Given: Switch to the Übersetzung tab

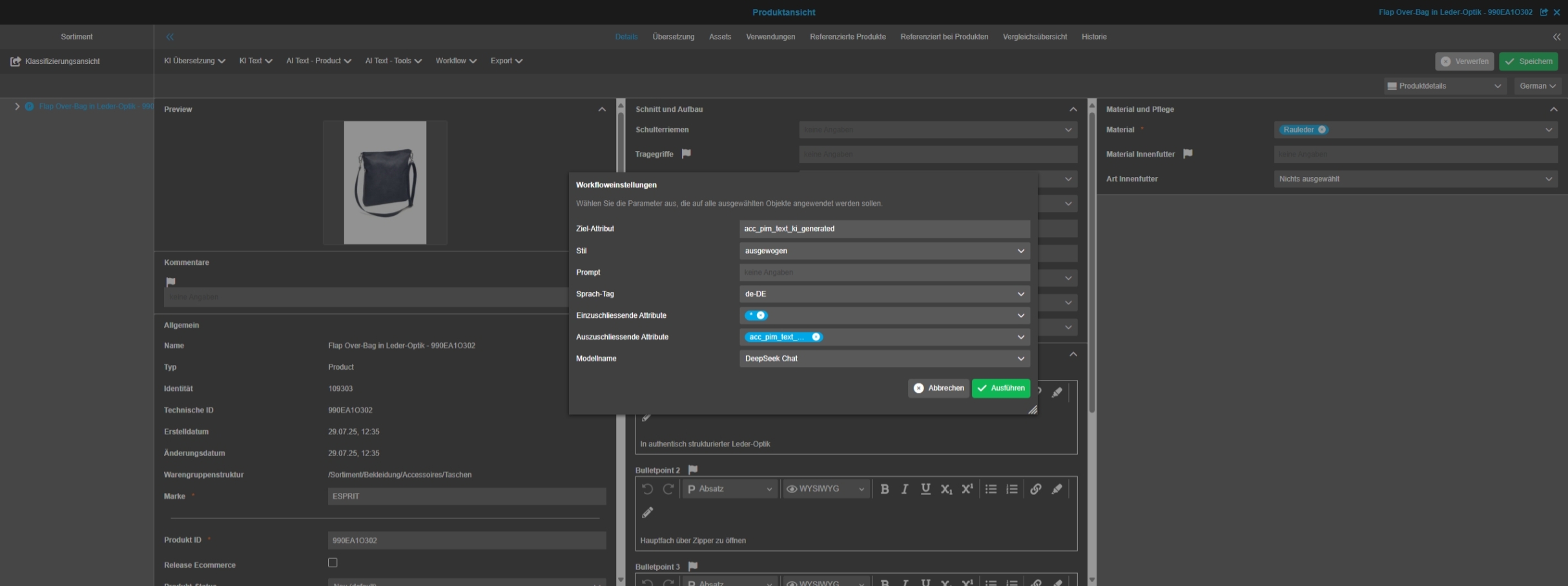Looking at the screenshot, I should coord(673,37).
